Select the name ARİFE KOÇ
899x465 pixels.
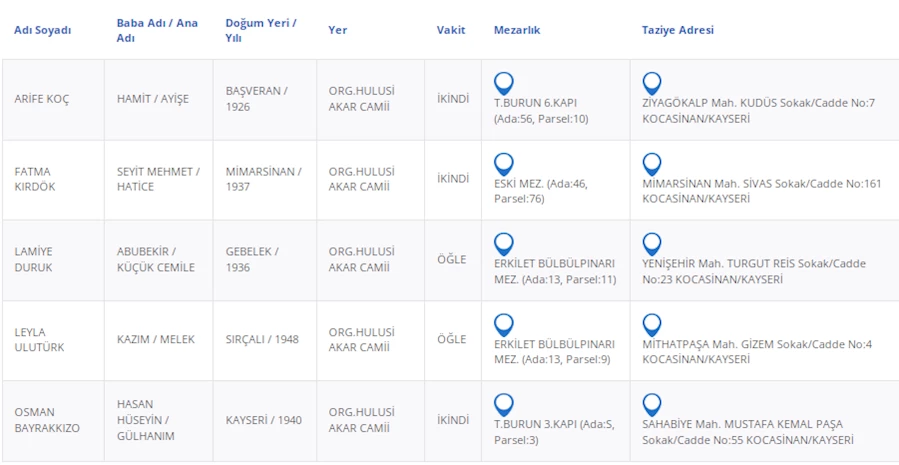[42, 99]
